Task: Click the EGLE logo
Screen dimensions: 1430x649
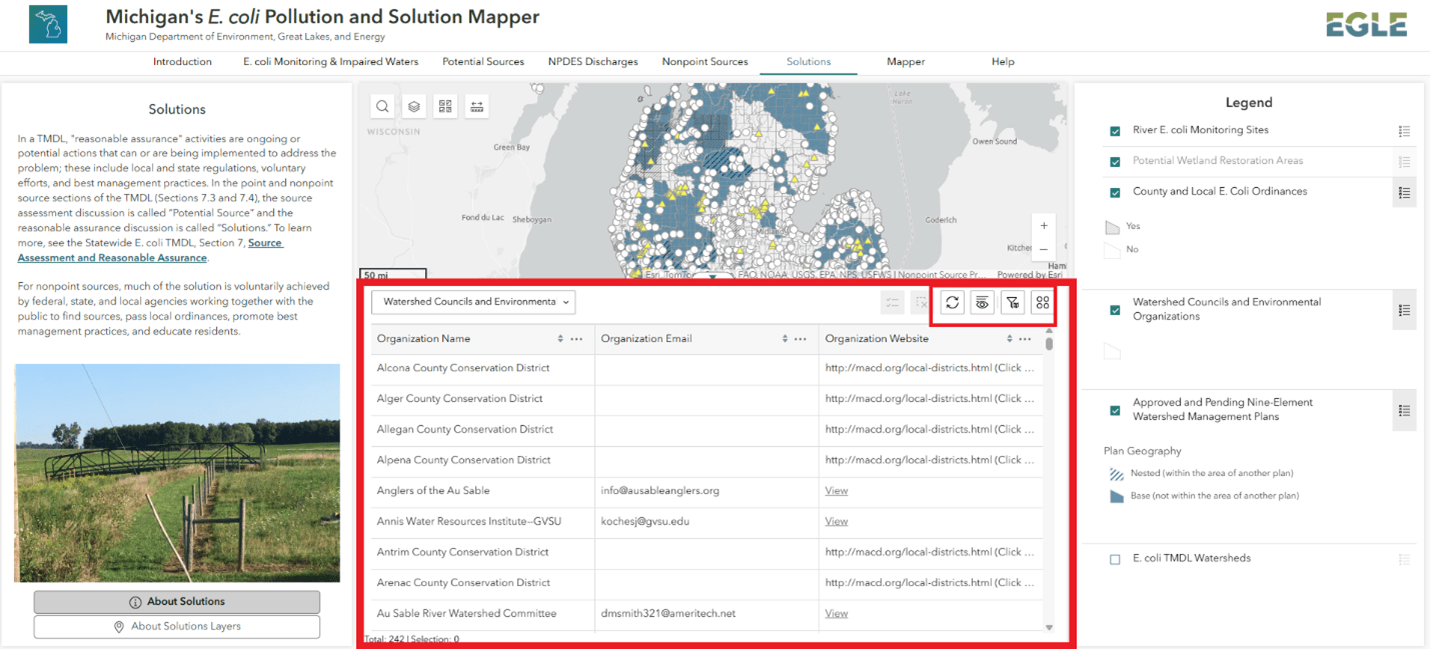Action: (x=1366, y=25)
